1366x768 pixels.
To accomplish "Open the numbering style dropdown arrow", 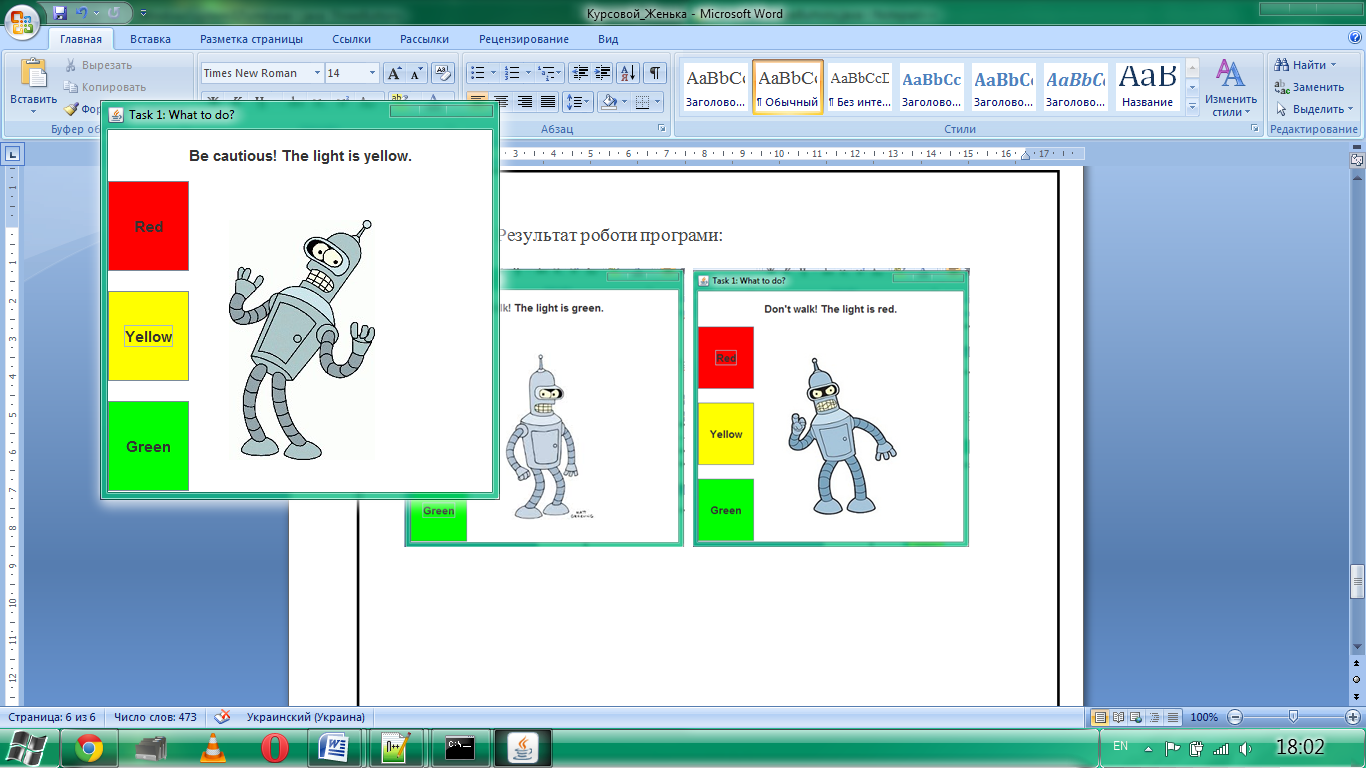I will tap(528, 73).
